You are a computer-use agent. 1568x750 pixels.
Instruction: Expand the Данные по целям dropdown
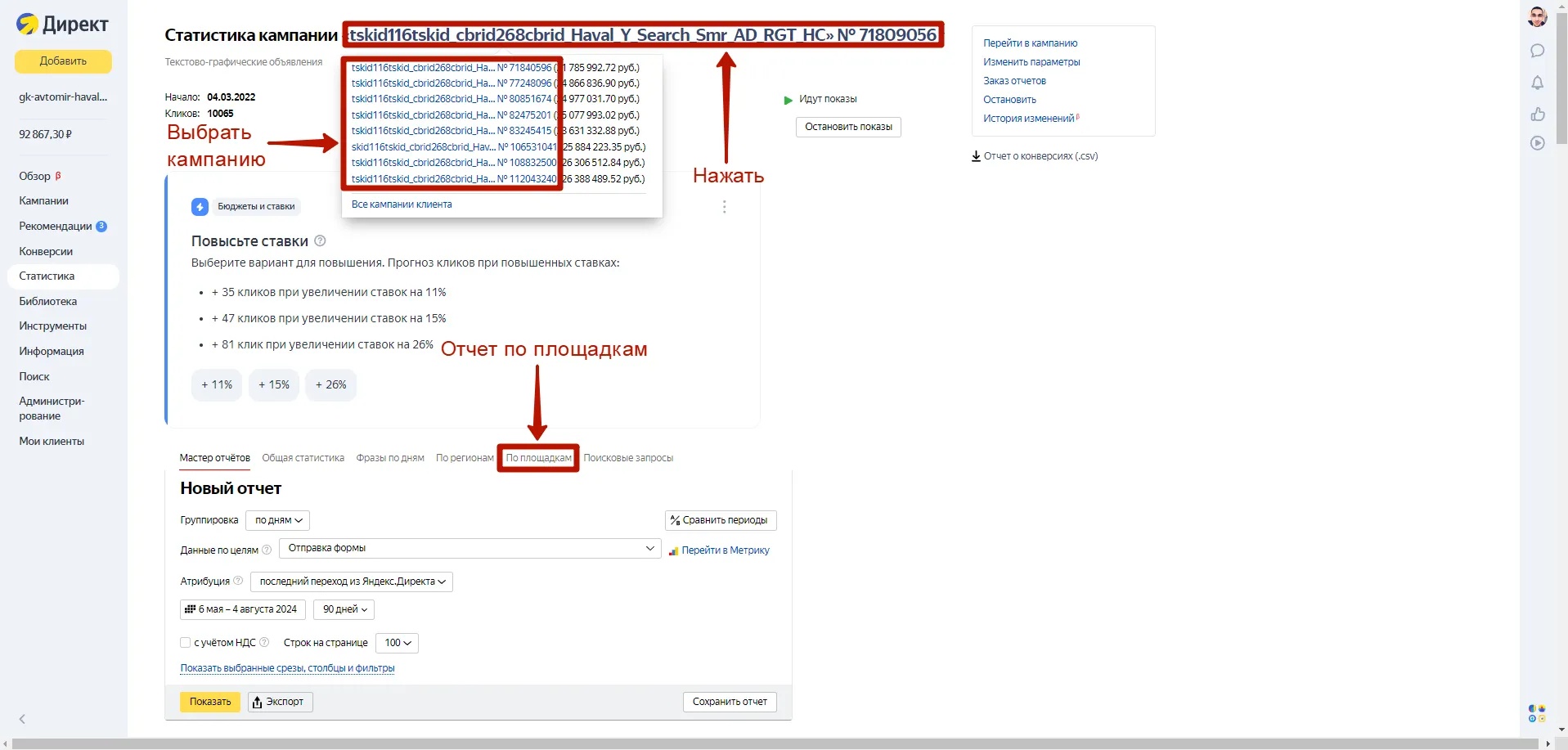(x=470, y=549)
